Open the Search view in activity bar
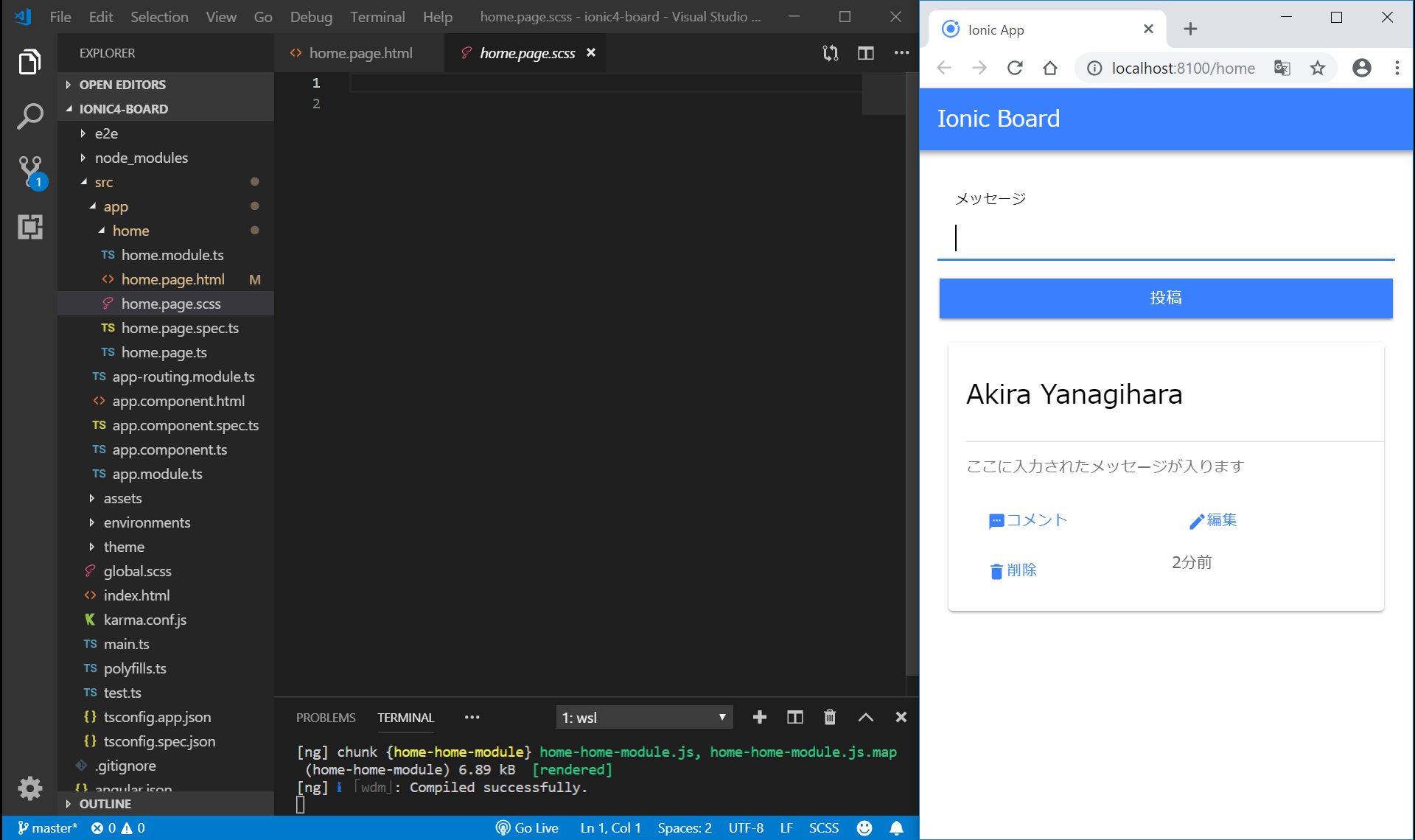1415x840 pixels. coord(29,116)
